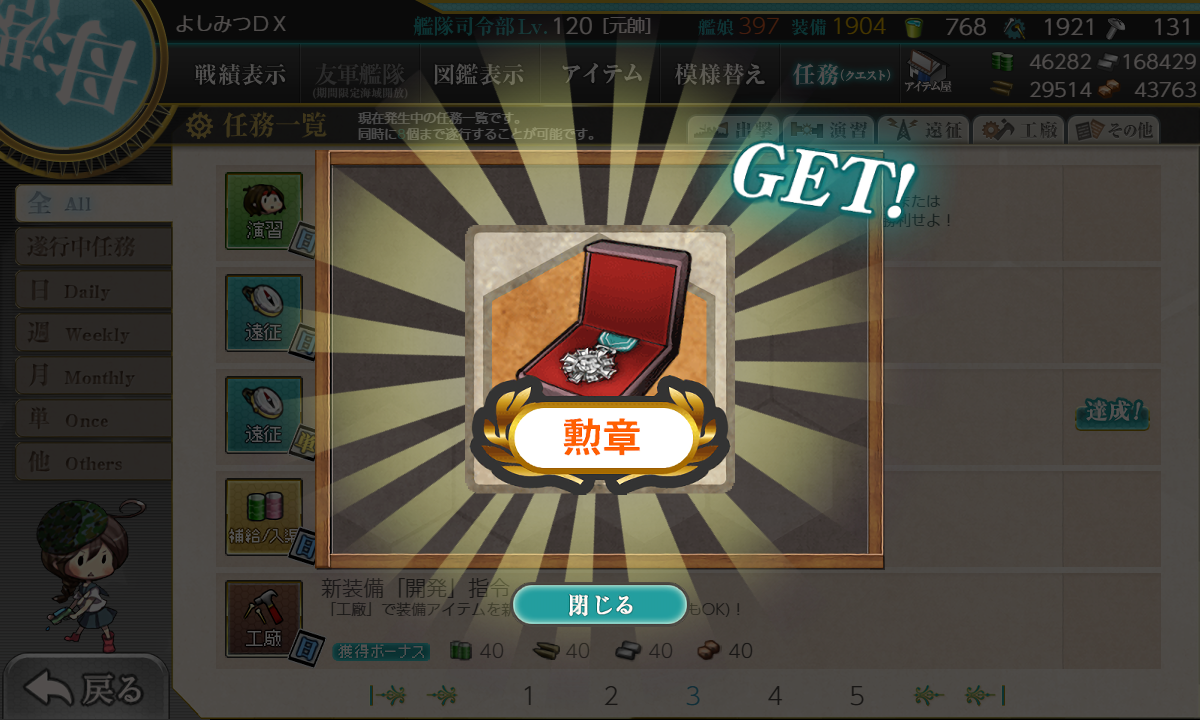Select the 工廠 hammer quest icon

click(264, 620)
